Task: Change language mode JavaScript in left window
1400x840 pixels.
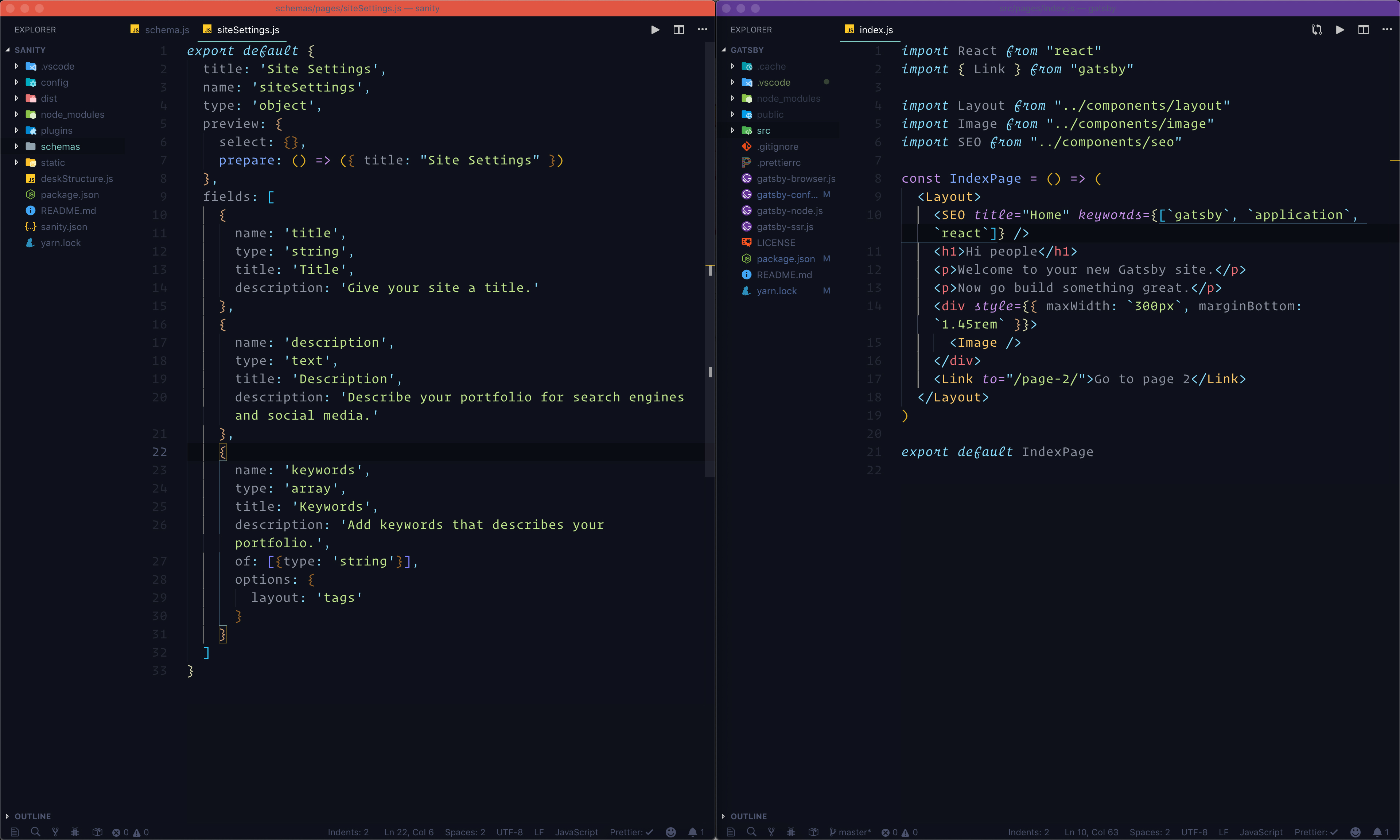Action: [x=576, y=832]
